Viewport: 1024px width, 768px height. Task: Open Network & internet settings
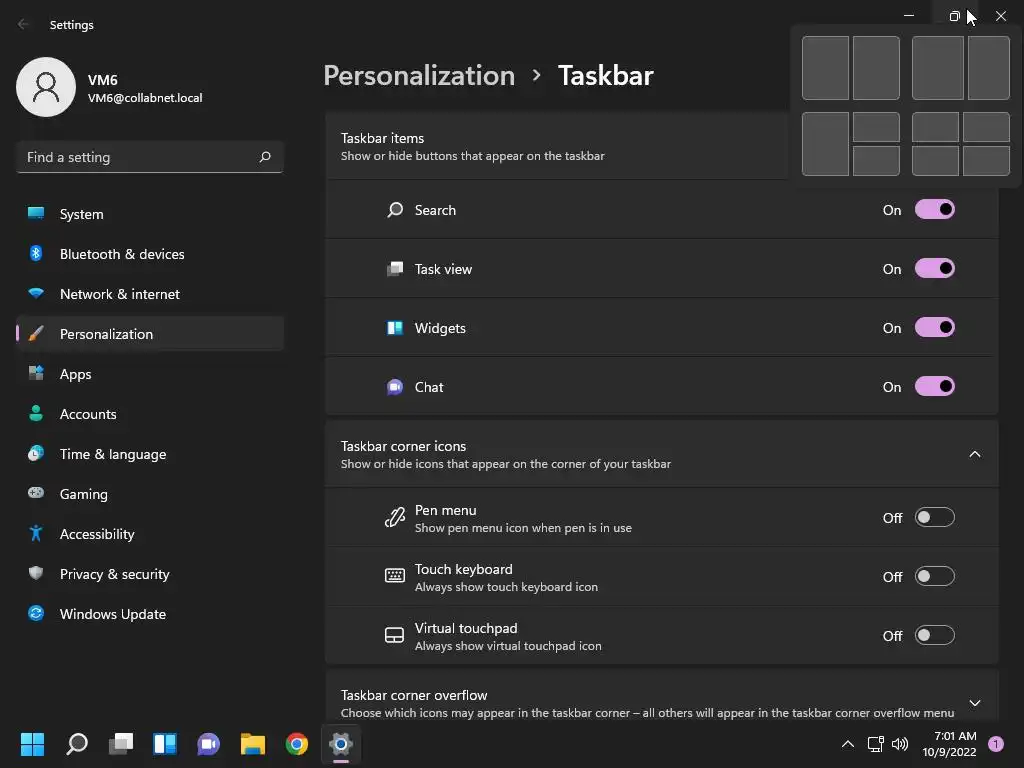(x=150, y=294)
